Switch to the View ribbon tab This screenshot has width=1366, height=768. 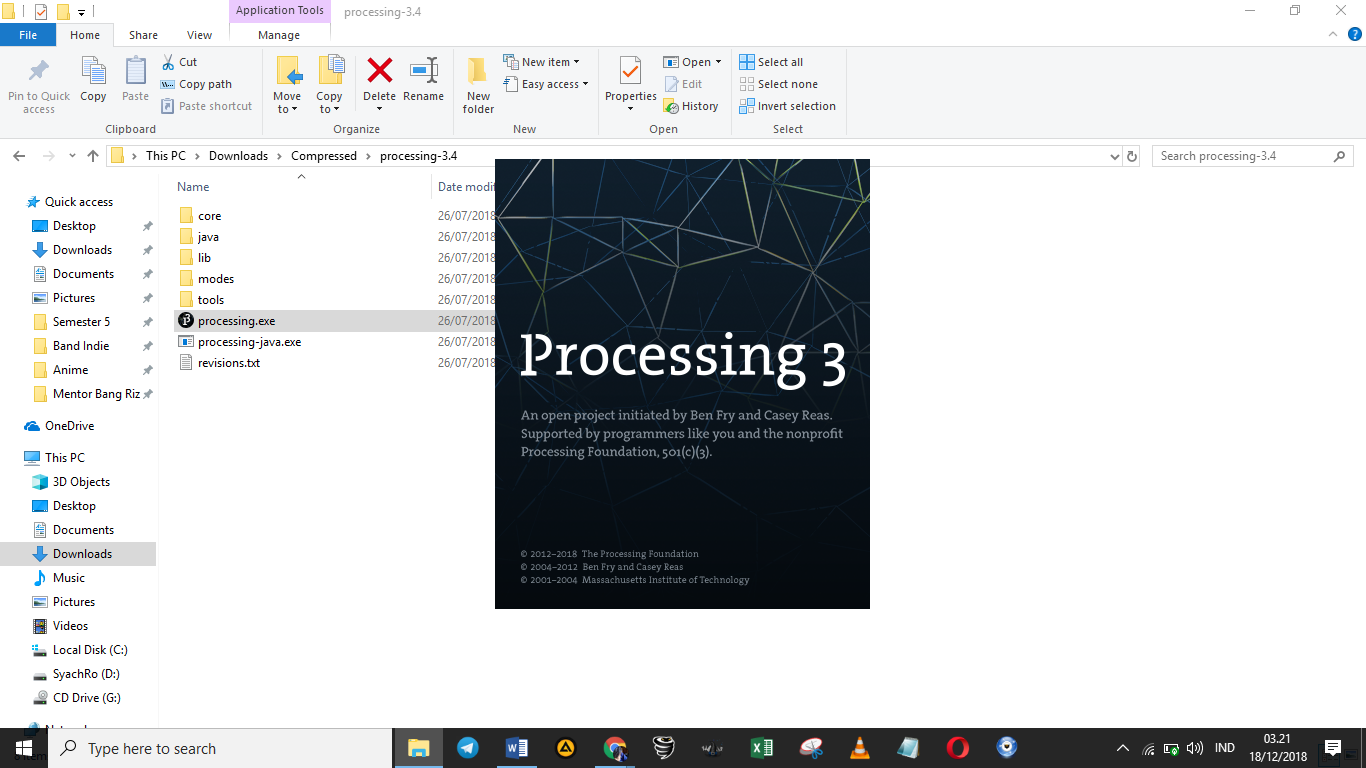pyautogui.click(x=198, y=34)
